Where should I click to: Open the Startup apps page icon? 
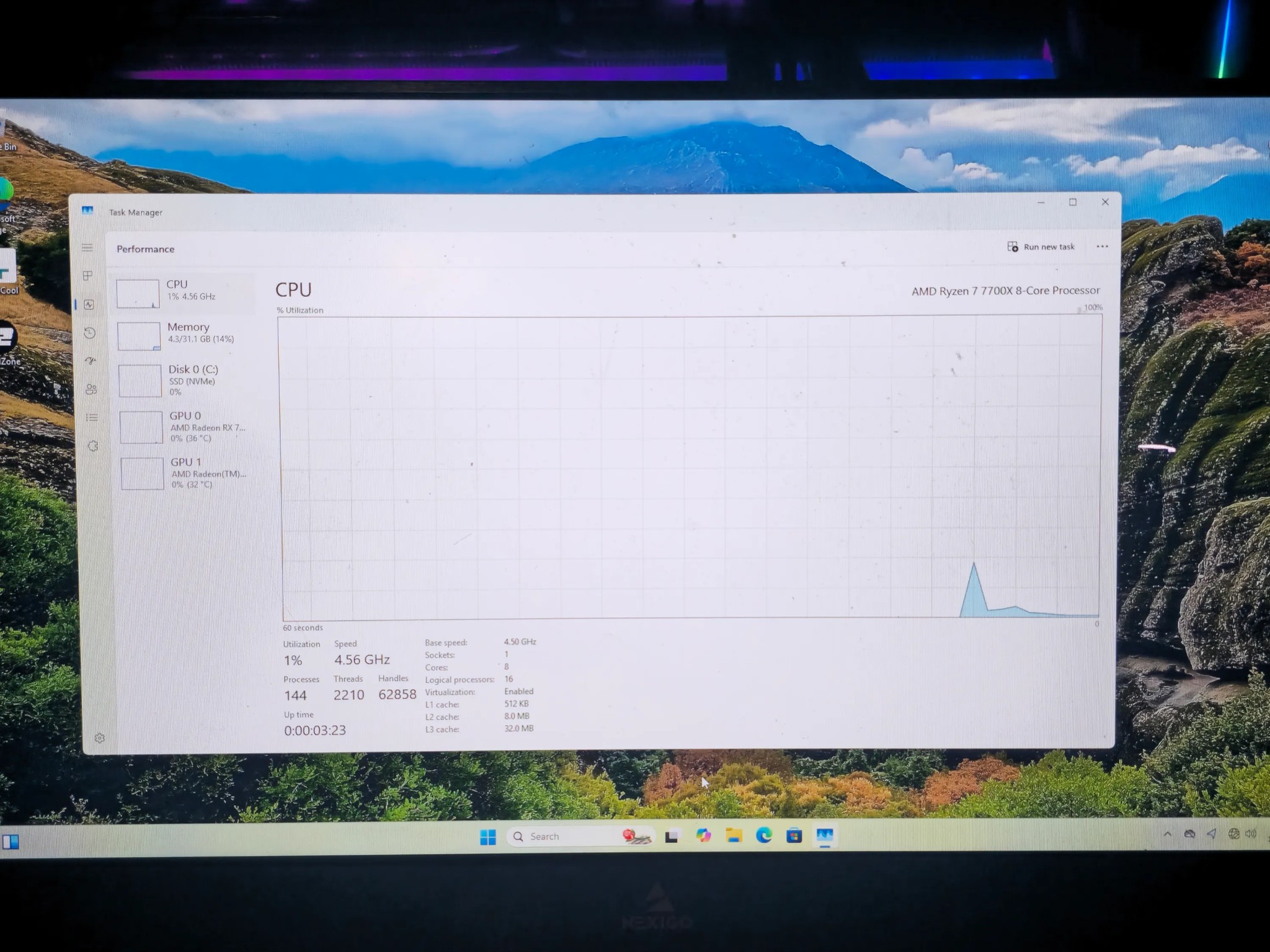(91, 361)
